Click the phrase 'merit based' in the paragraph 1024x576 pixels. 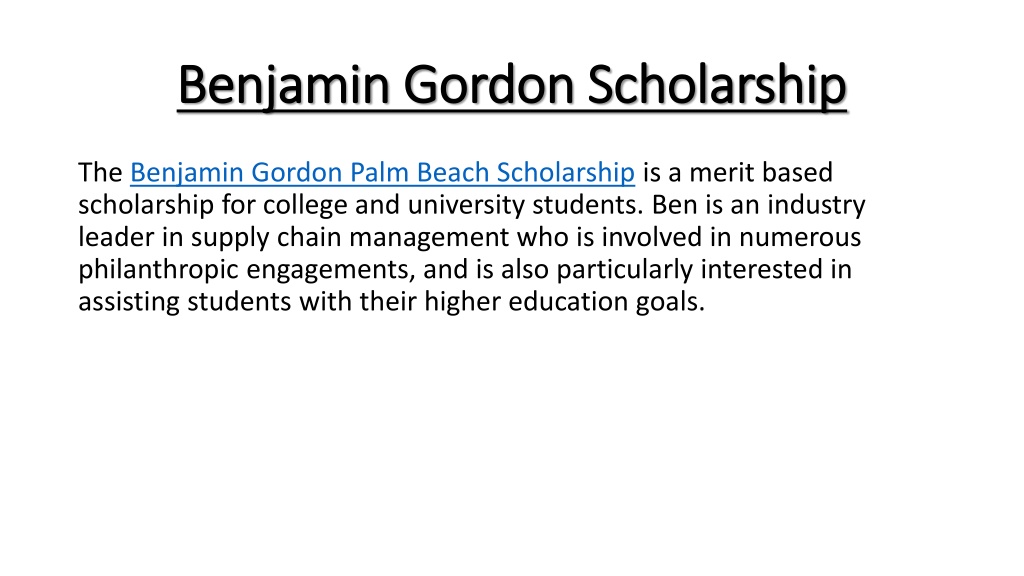[x=761, y=173]
